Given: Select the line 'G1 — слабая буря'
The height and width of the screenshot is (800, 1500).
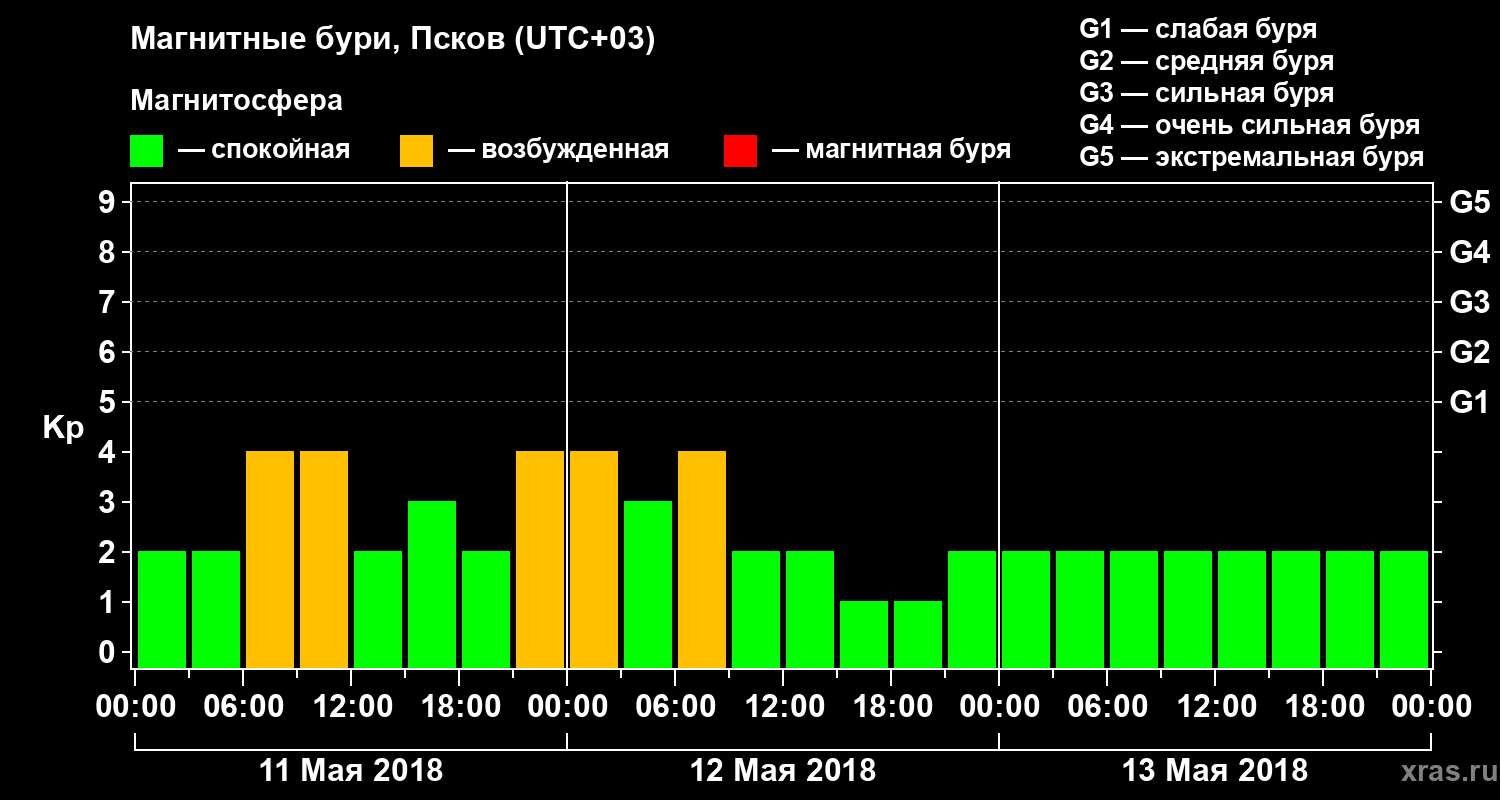Looking at the screenshot, I should 1198,29.
